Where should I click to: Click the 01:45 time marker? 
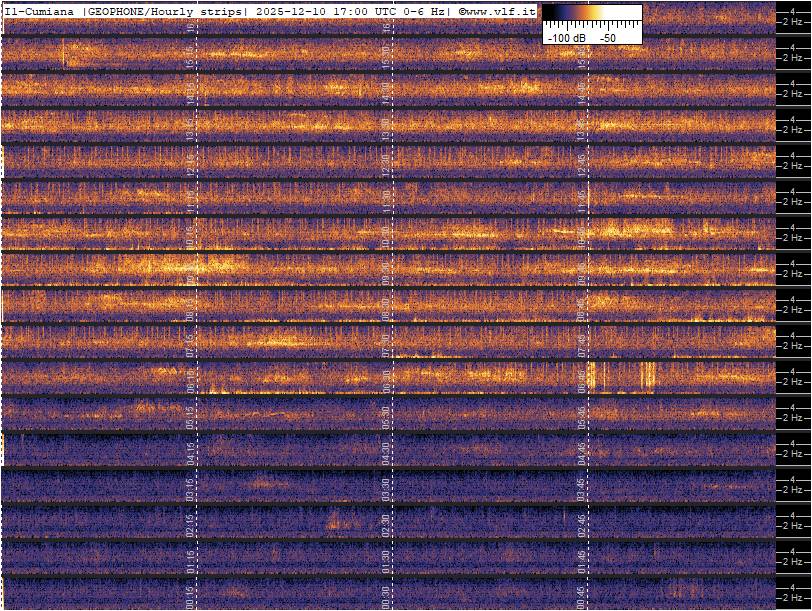(582, 559)
